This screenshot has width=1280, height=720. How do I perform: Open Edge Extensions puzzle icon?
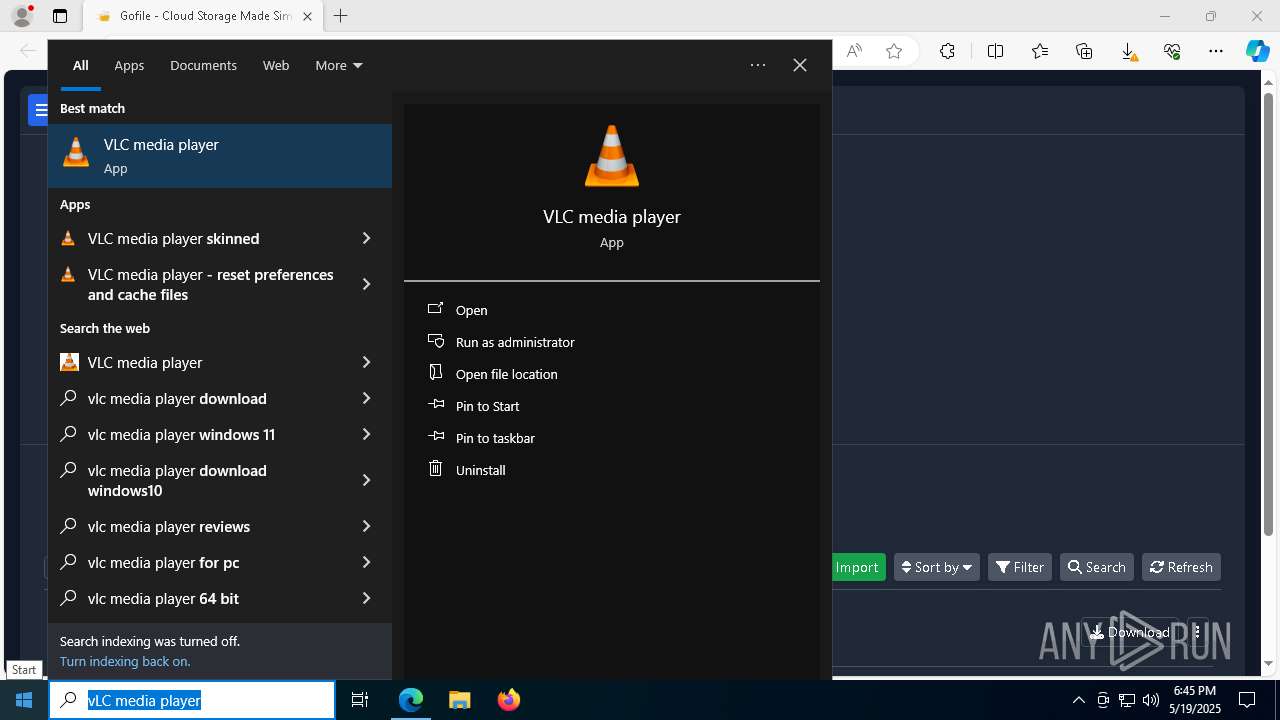[947, 51]
